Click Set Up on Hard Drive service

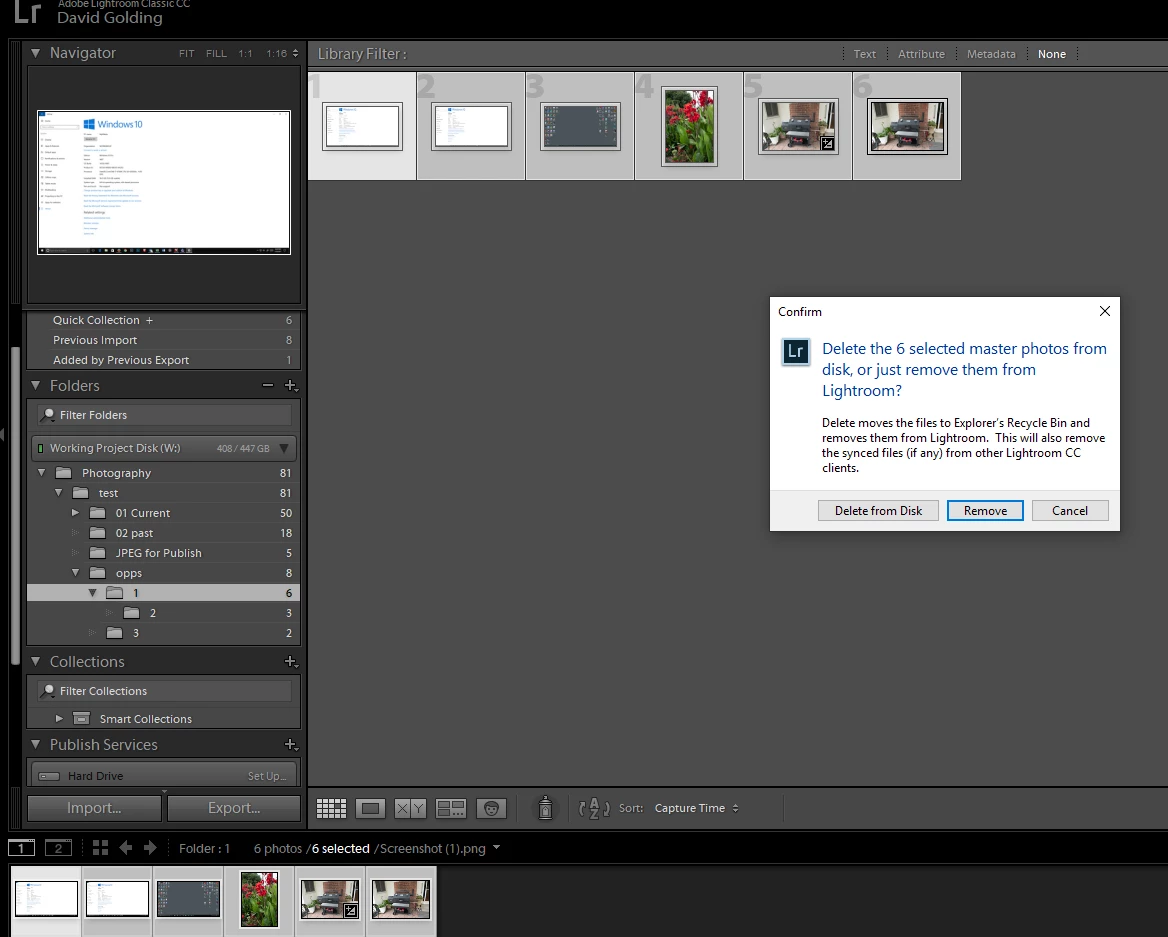(x=267, y=776)
